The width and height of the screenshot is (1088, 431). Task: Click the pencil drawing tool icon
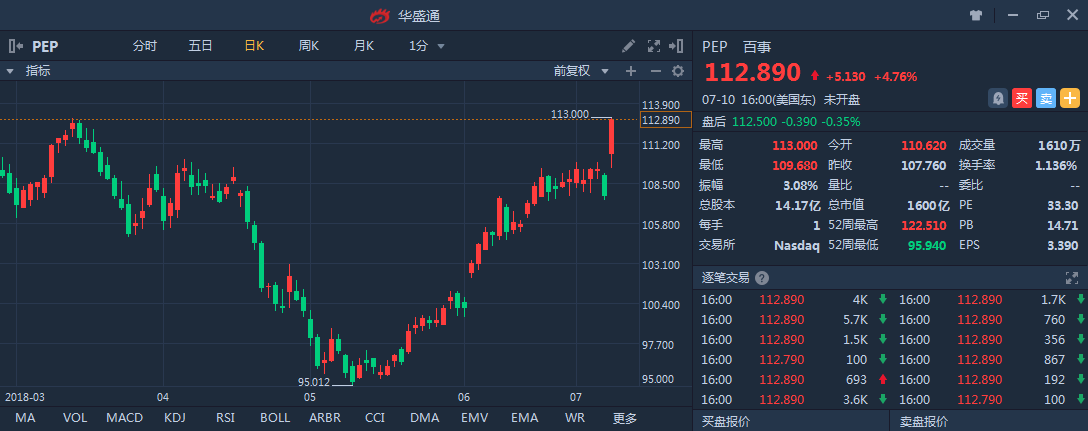click(629, 46)
